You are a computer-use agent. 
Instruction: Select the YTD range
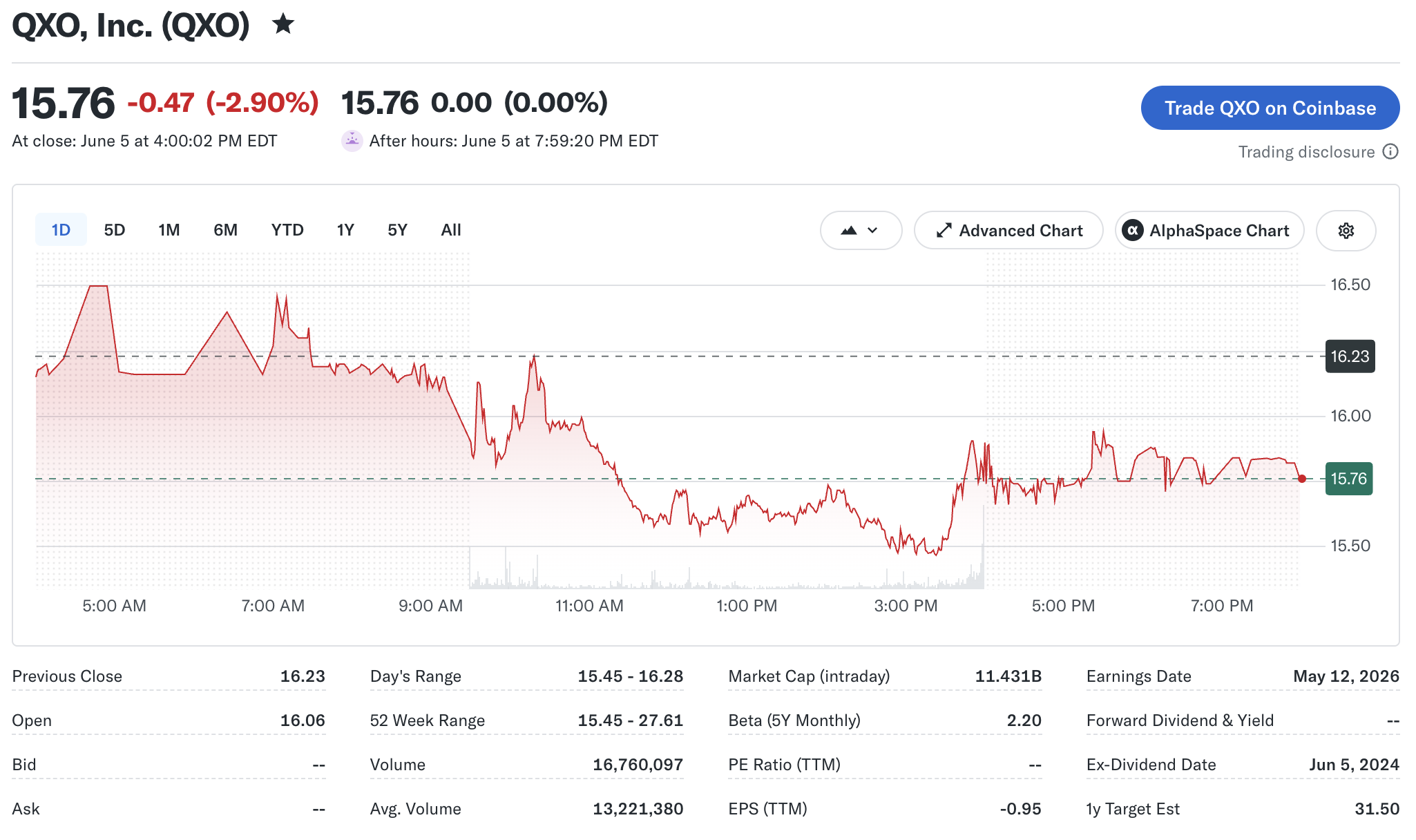(x=287, y=230)
